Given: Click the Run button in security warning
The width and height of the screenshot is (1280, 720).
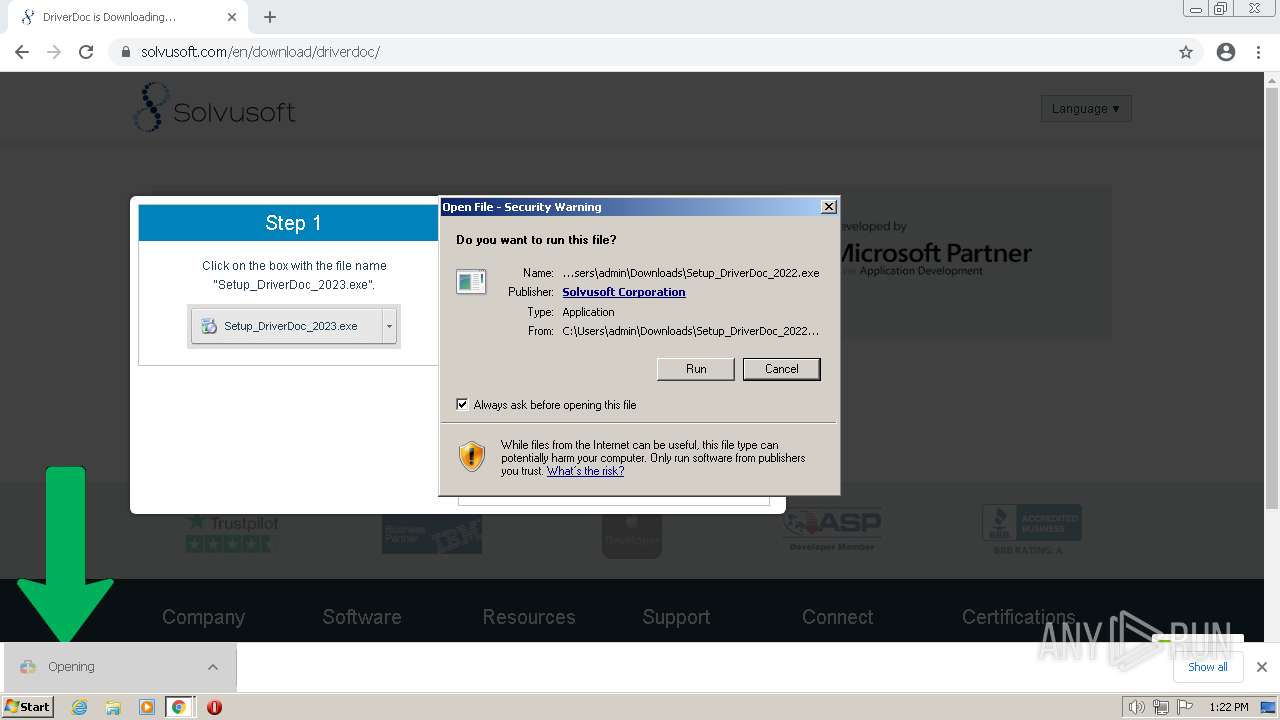Looking at the screenshot, I should tap(696, 369).
